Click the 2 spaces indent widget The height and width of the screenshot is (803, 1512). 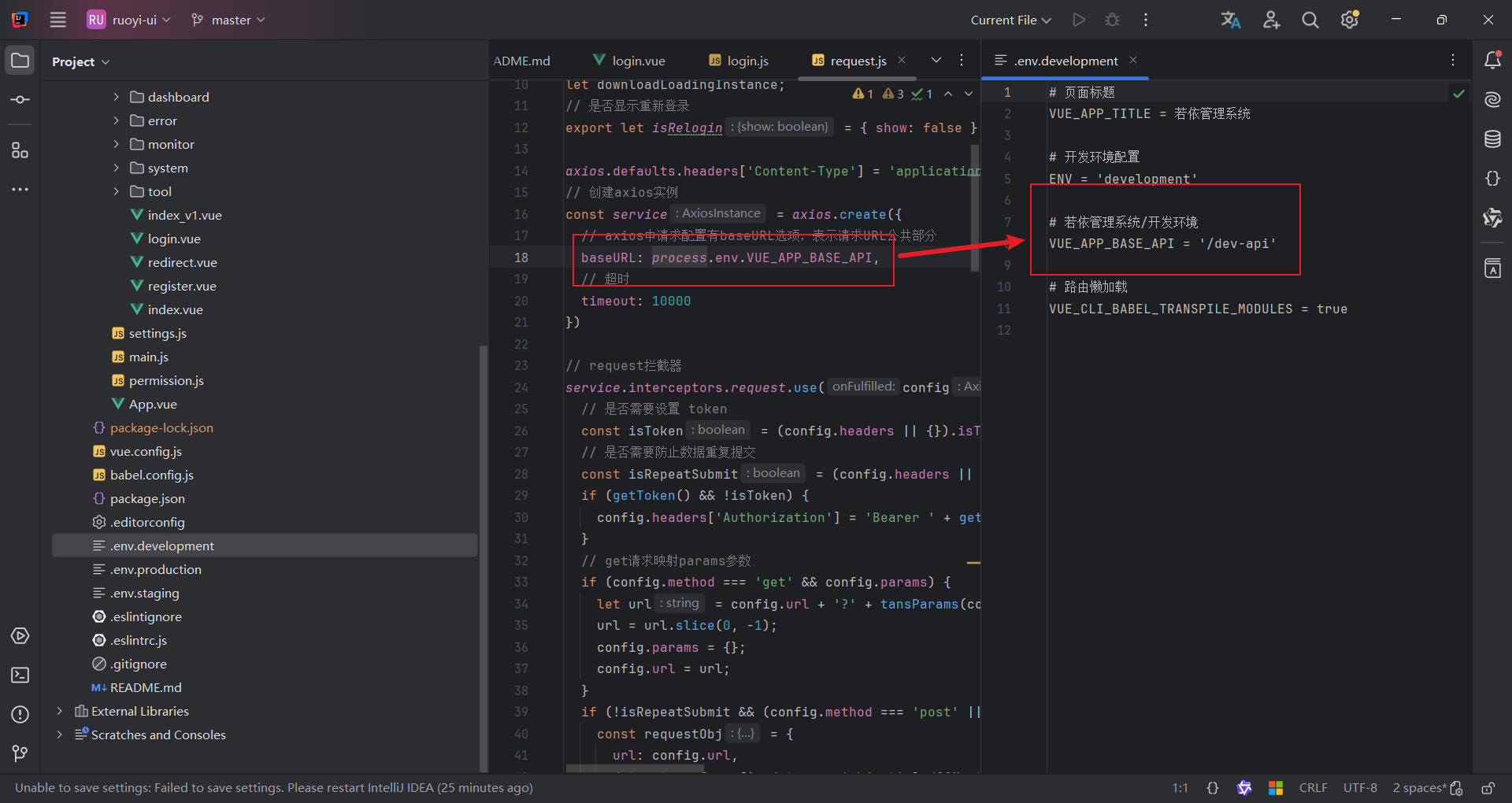pyautogui.click(x=1419, y=788)
